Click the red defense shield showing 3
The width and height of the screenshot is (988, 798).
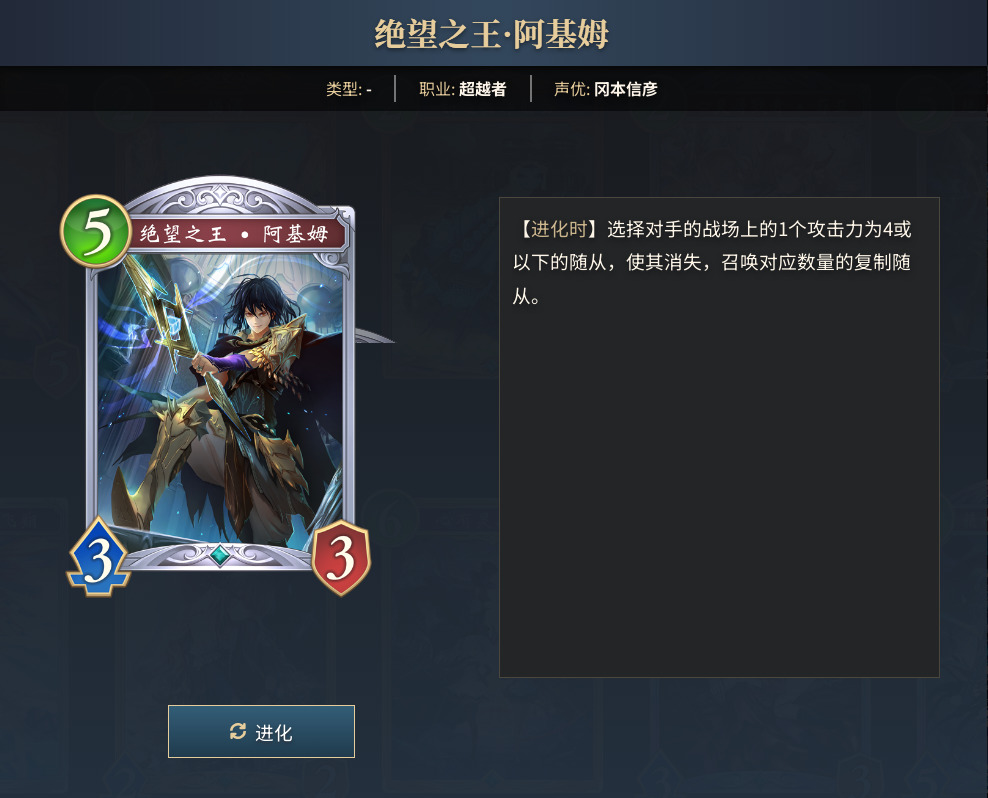click(341, 558)
